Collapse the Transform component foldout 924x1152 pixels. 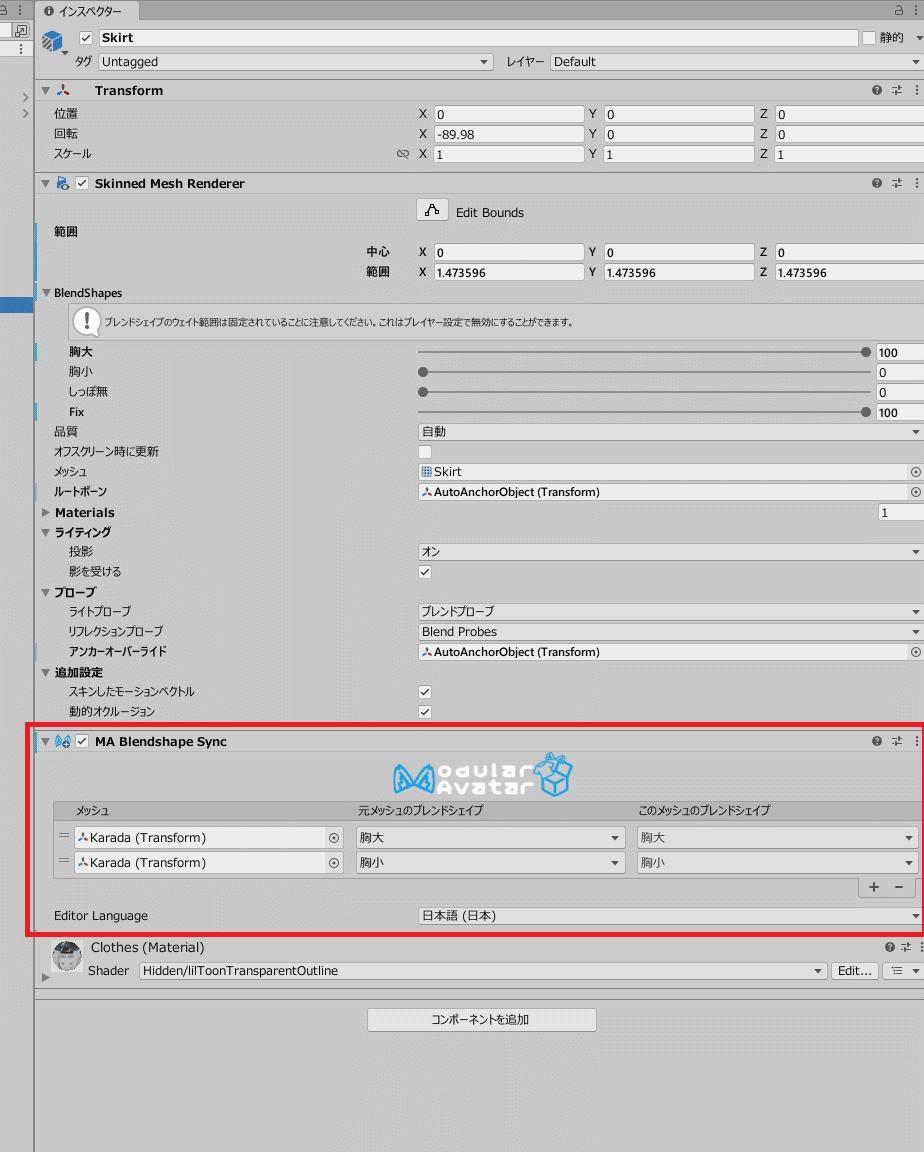pyautogui.click(x=46, y=90)
